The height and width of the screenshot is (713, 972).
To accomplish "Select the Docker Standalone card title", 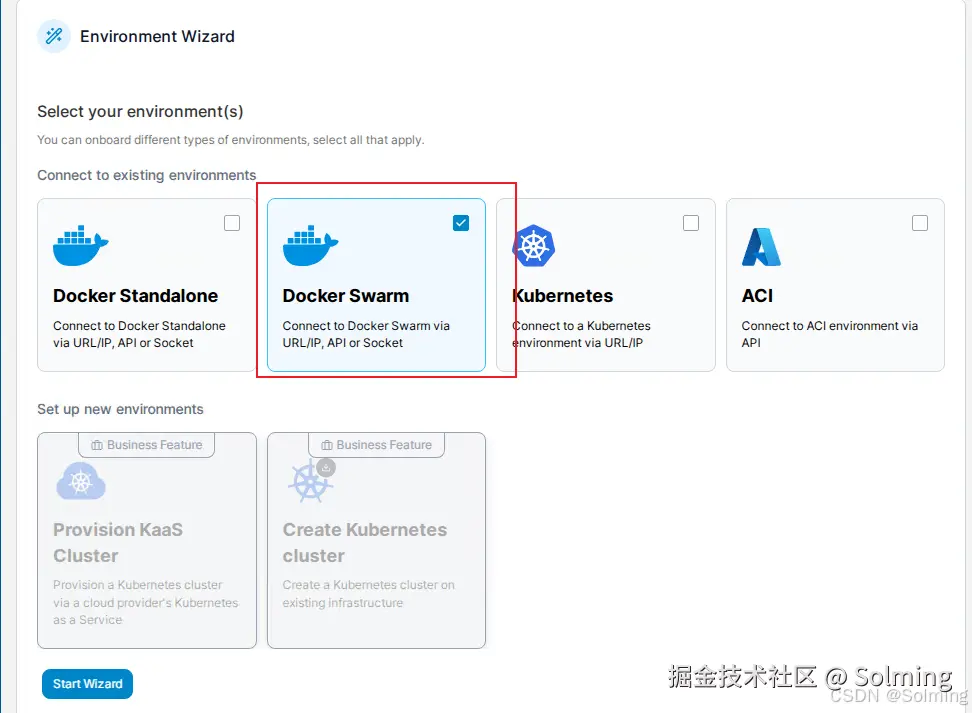I will pos(135,296).
